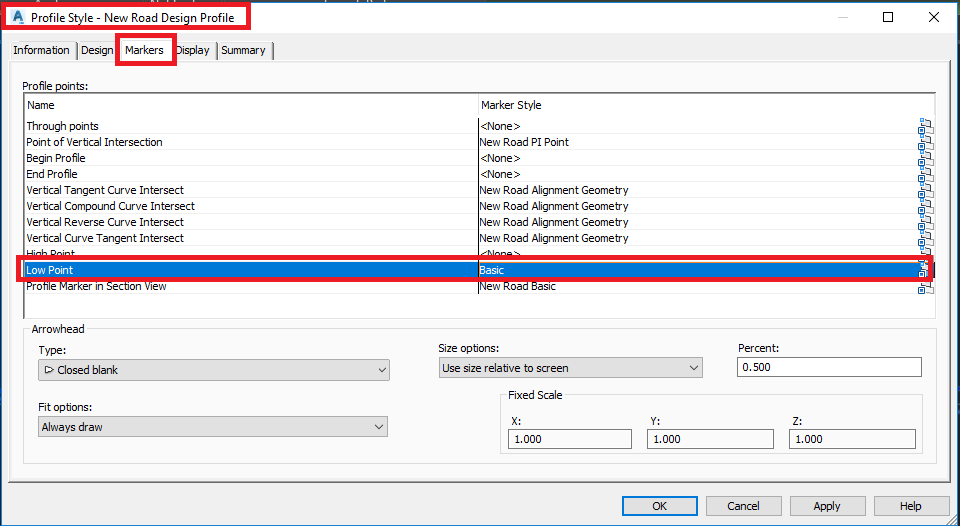The height and width of the screenshot is (526, 960).
Task: Confirm changes with the OK button
Action: coord(659,506)
